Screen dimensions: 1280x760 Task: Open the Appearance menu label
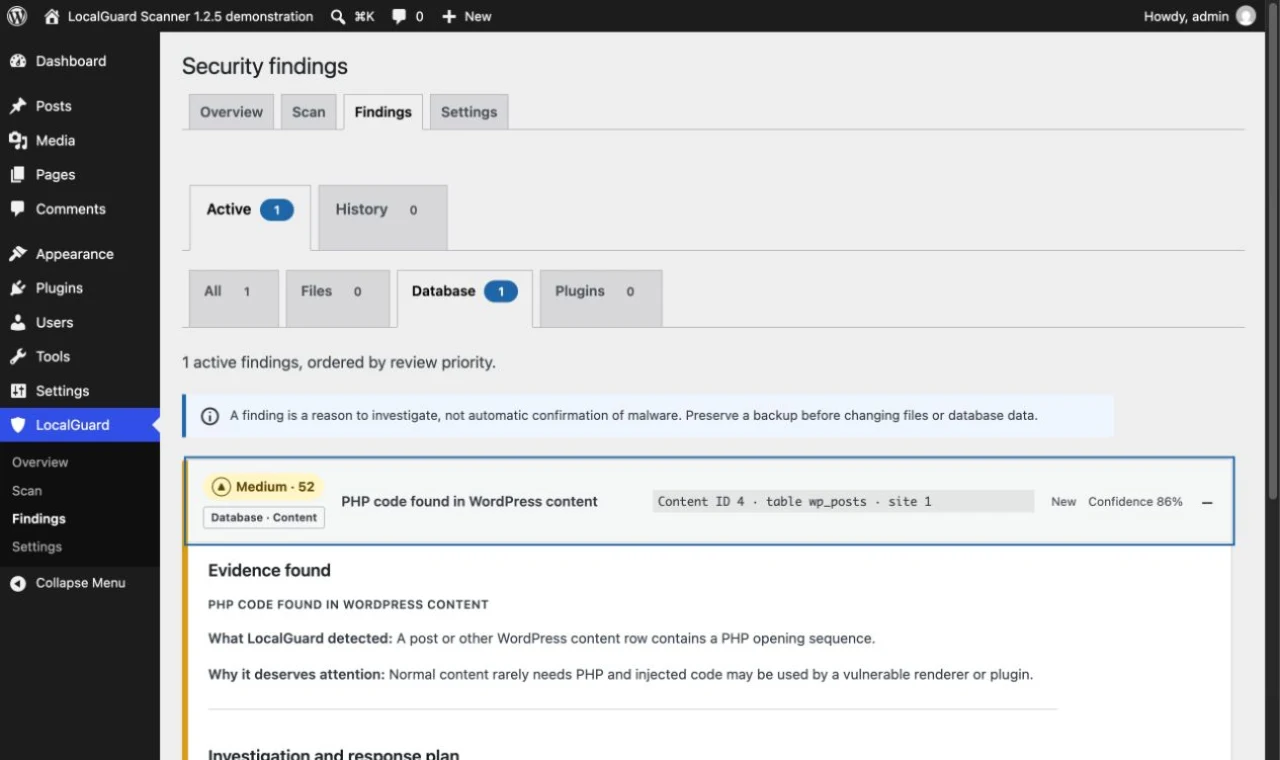tap(75, 254)
